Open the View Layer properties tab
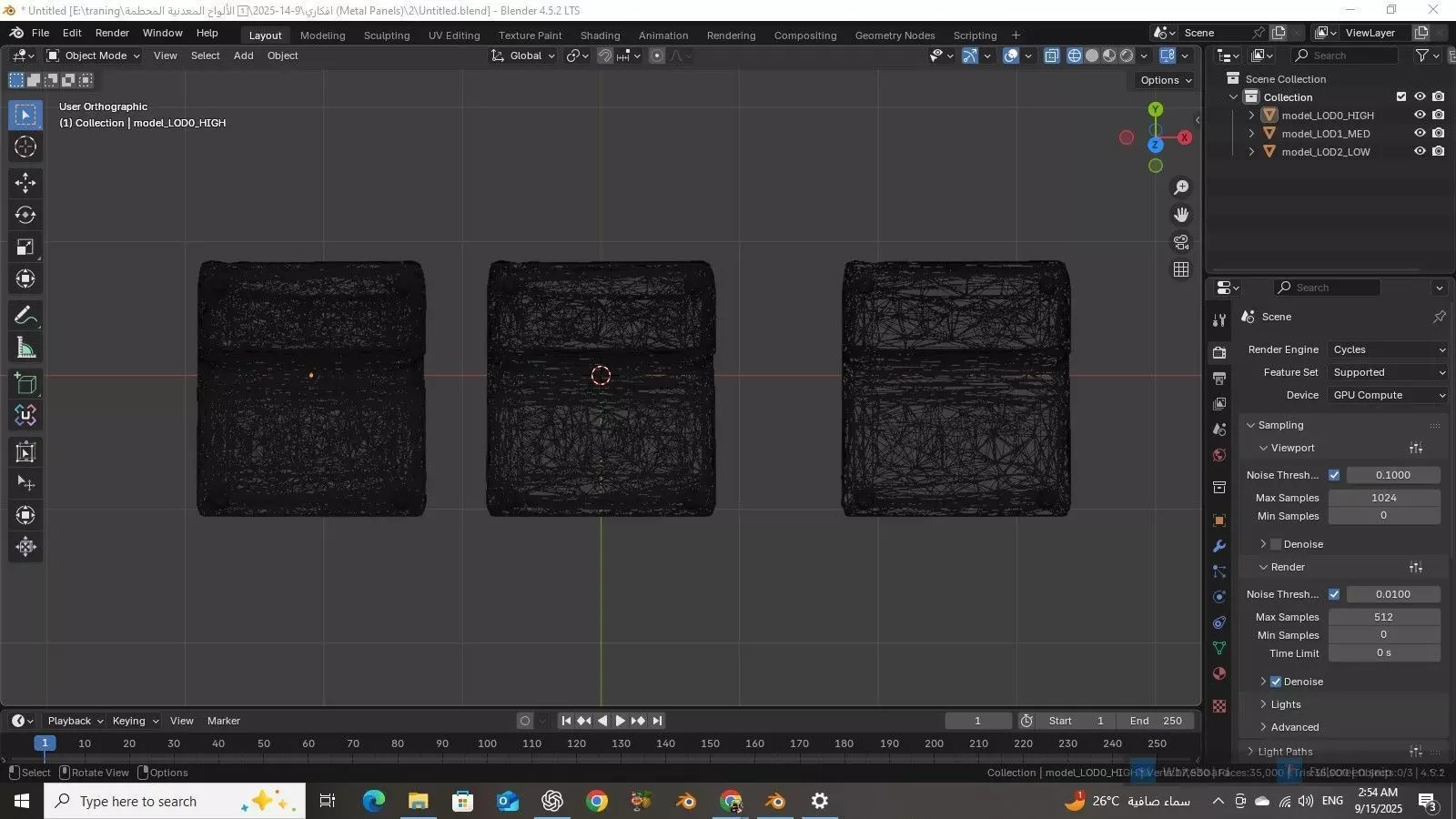 click(1219, 403)
